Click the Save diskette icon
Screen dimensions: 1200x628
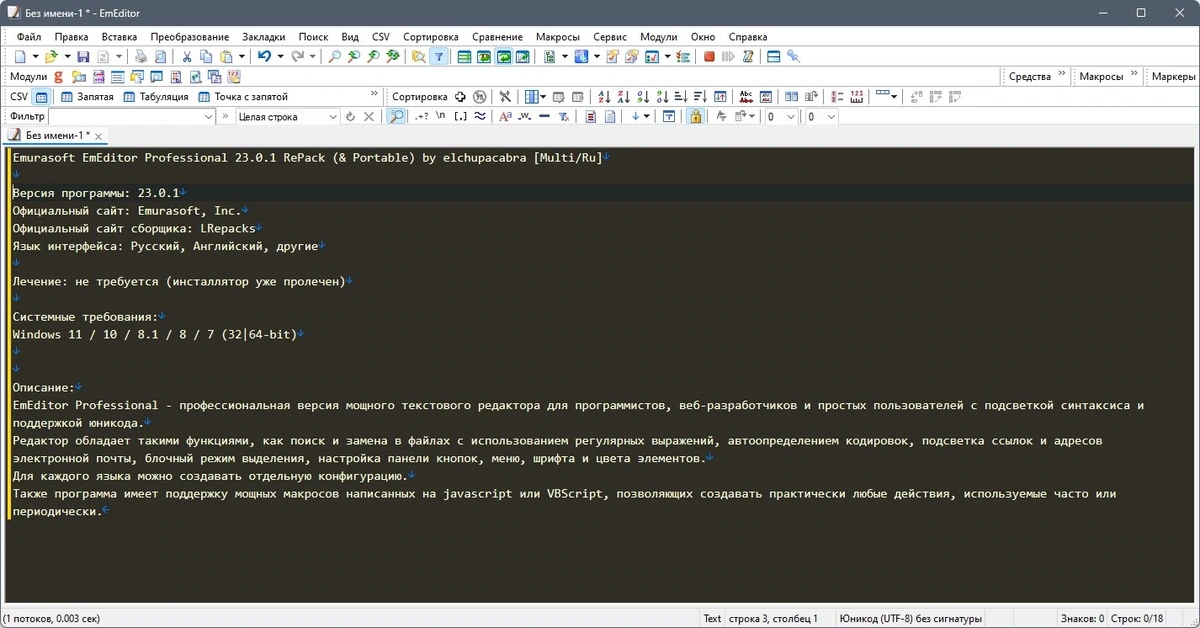point(83,57)
